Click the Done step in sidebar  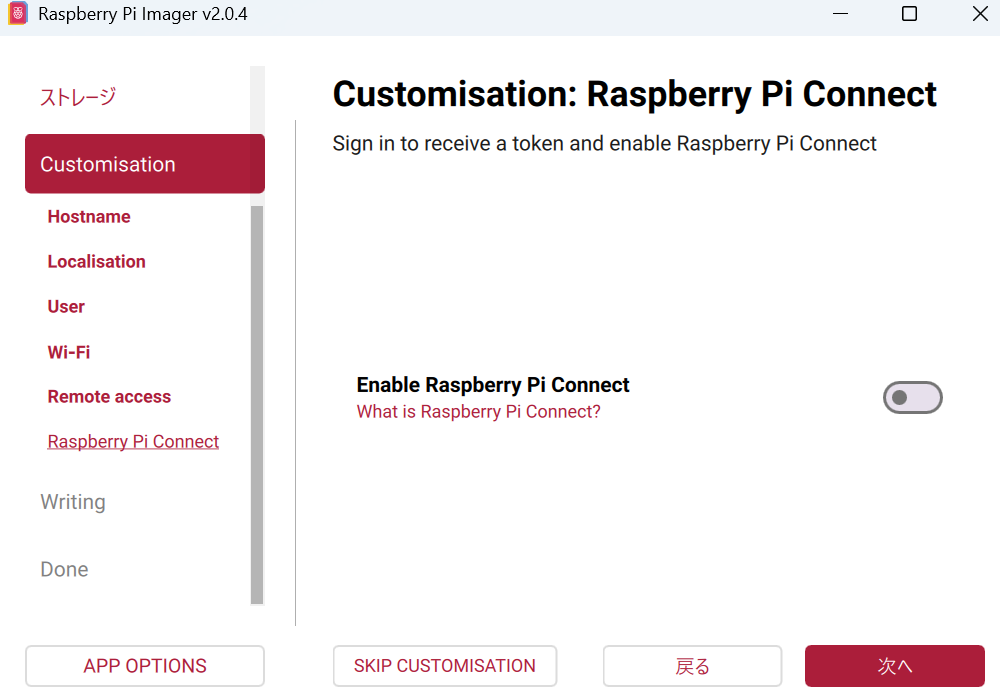64,569
